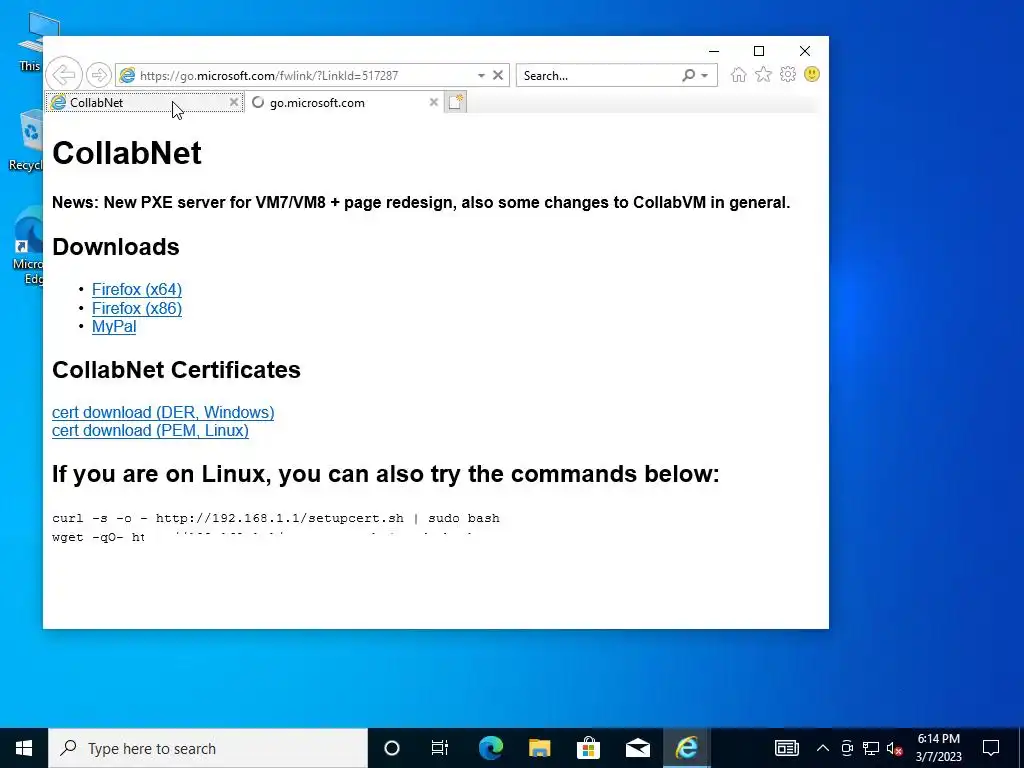Open Microsoft Store taskbar icon
The width and height of the screenshot is (1024, 768).
point(588,748)
